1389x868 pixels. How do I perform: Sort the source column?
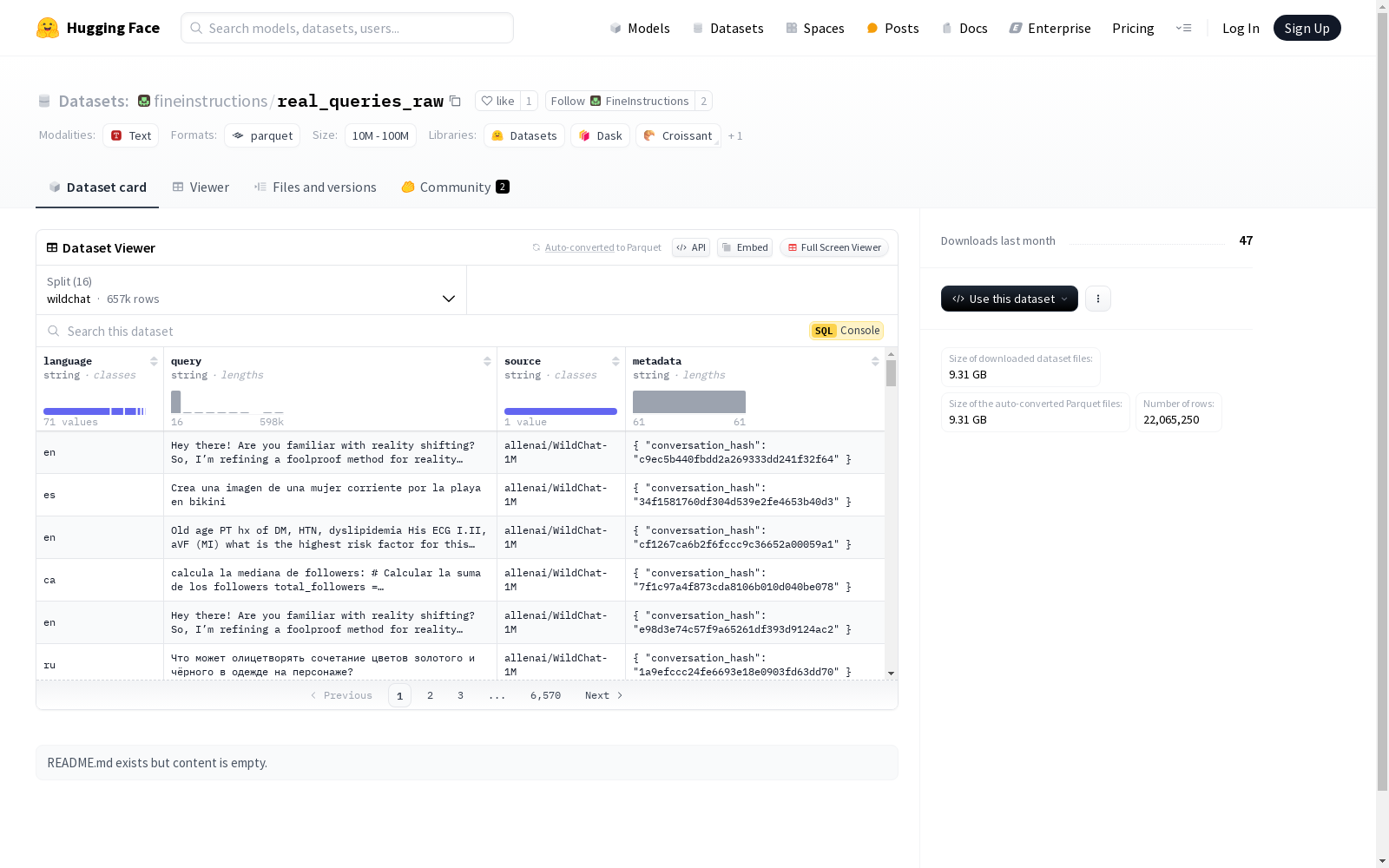click(x=616, y=361)
